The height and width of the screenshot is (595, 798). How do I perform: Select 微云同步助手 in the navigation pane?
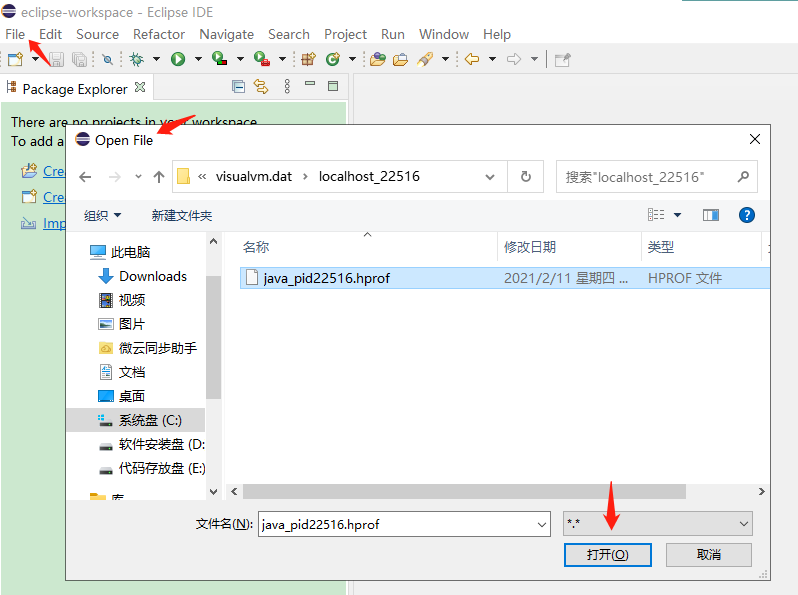point(147,348)
